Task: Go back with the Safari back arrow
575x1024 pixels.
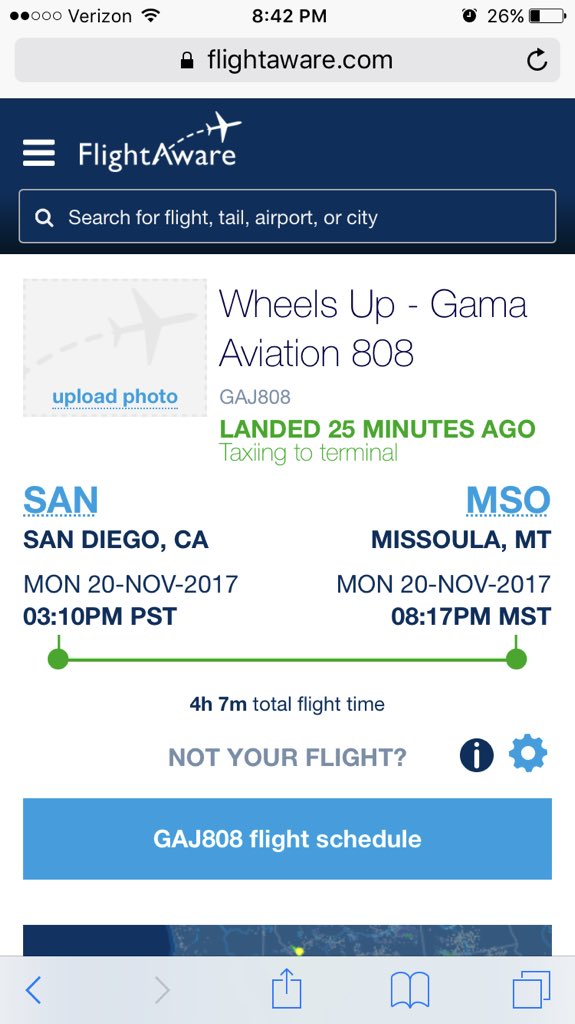Action: point(33,990)
